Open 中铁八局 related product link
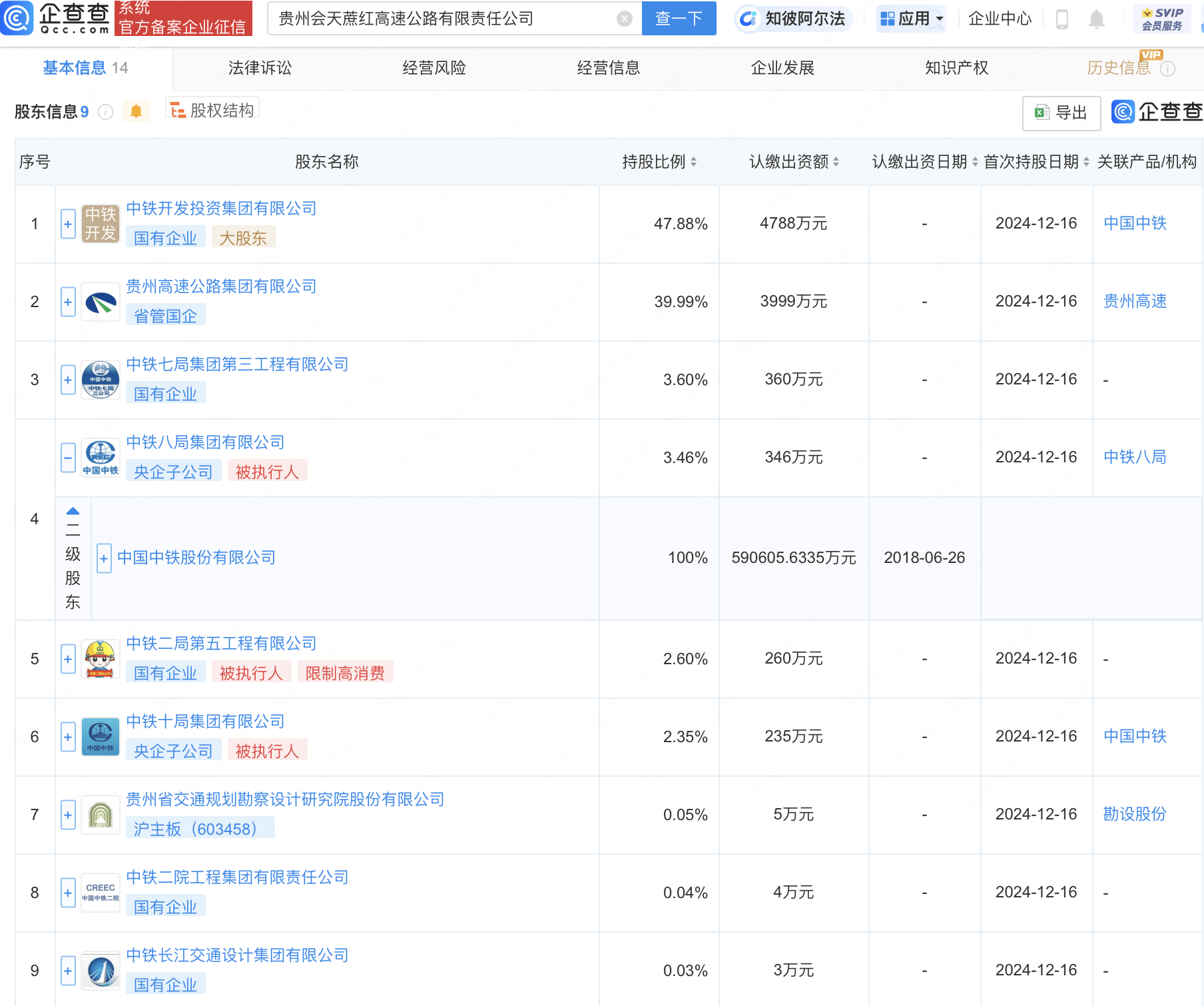The width and height of the screenshot is (1204, 1006). coord(1135,457)
